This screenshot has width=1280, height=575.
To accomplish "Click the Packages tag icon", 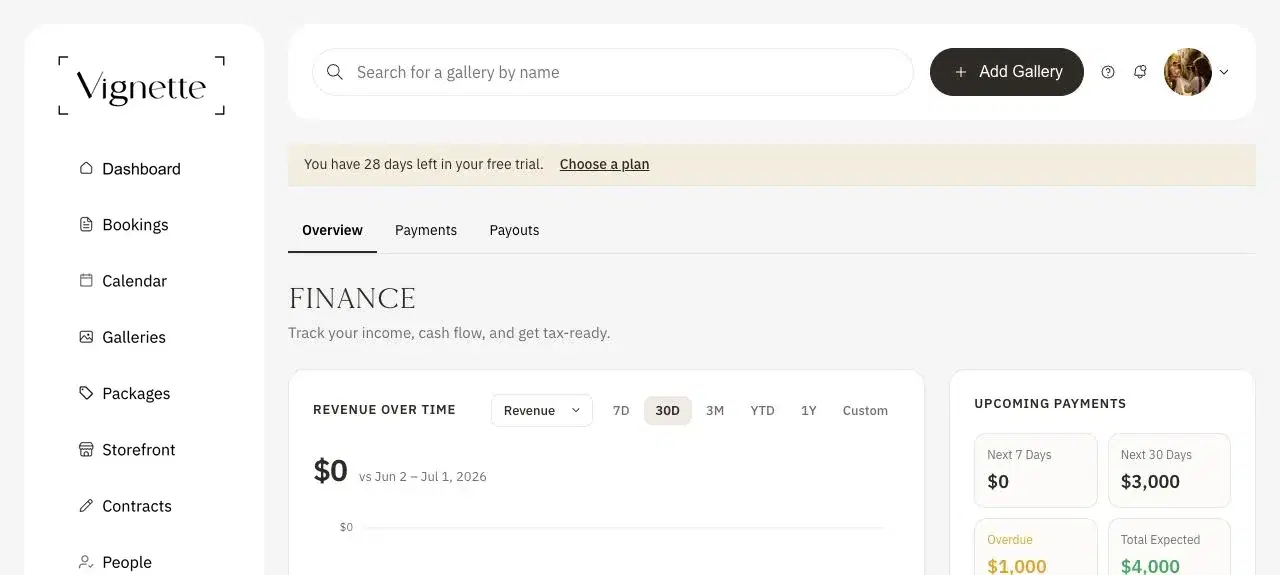I will [x=86, y=393].
